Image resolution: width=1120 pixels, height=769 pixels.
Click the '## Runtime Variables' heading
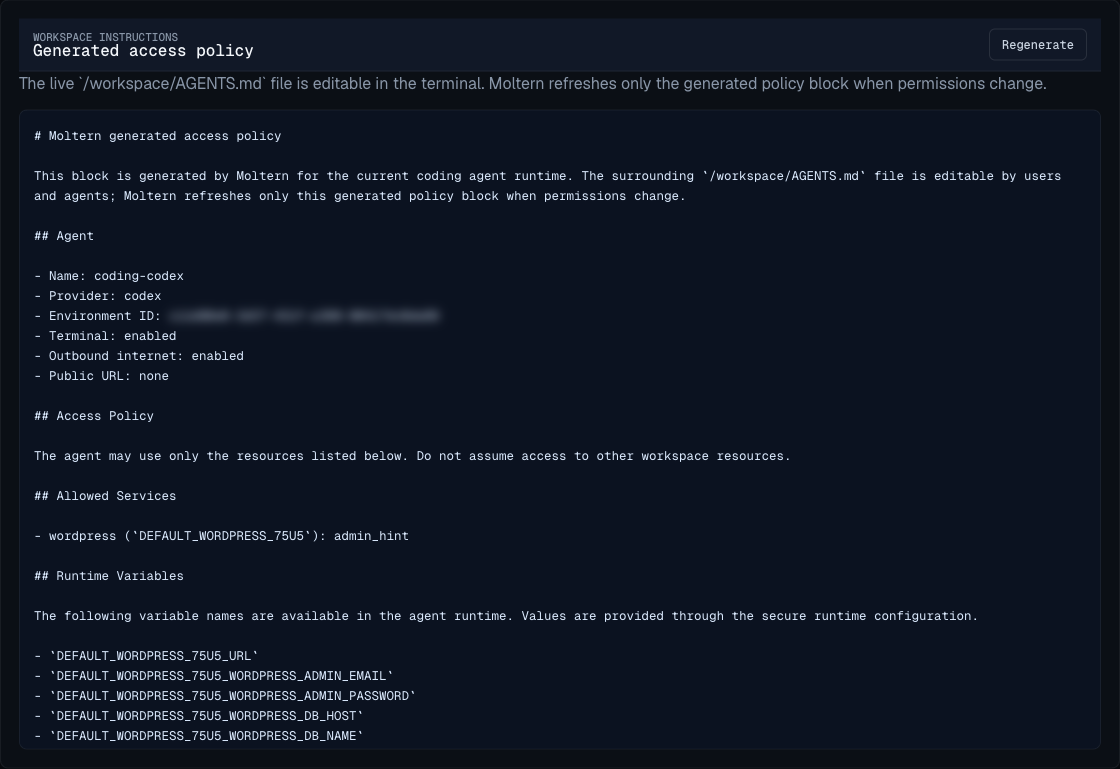pyautogui.click(x=109, y=576)
